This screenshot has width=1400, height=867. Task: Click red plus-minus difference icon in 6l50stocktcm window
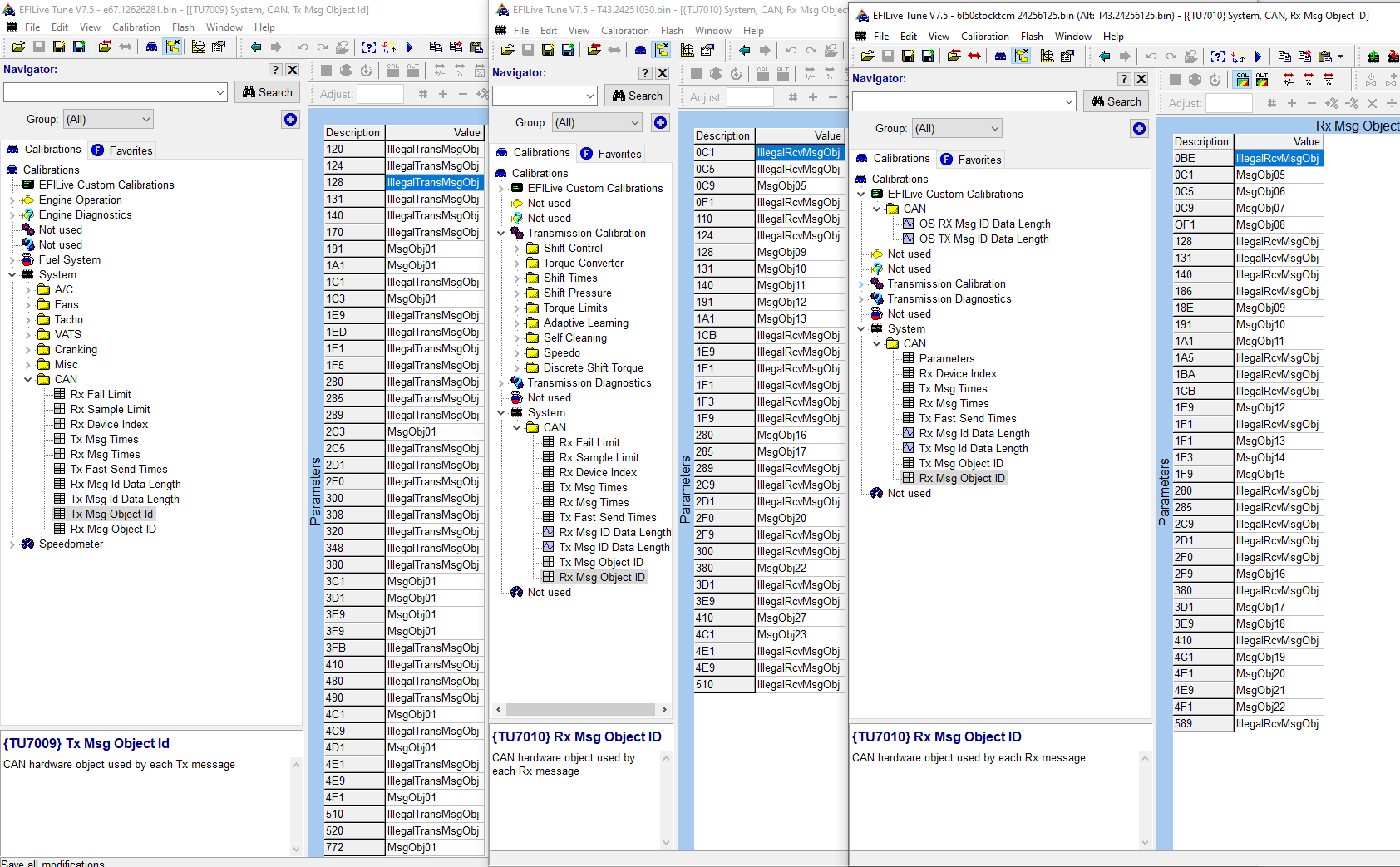(x=1289, y=80)
